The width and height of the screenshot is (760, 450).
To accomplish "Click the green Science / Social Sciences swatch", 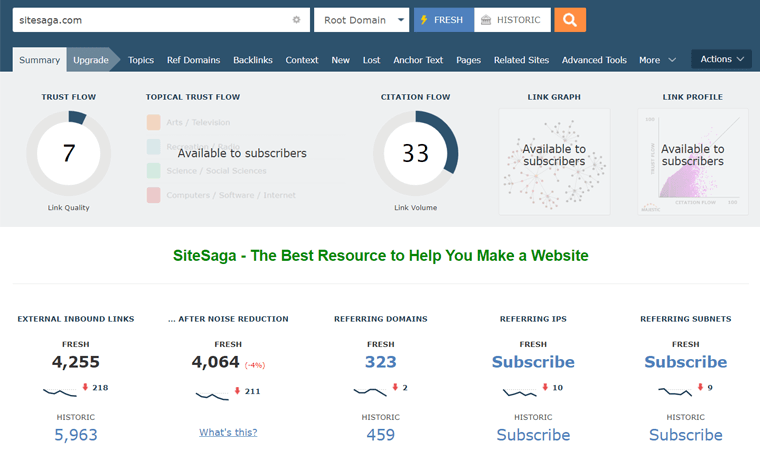I will [x=154, y=171].
